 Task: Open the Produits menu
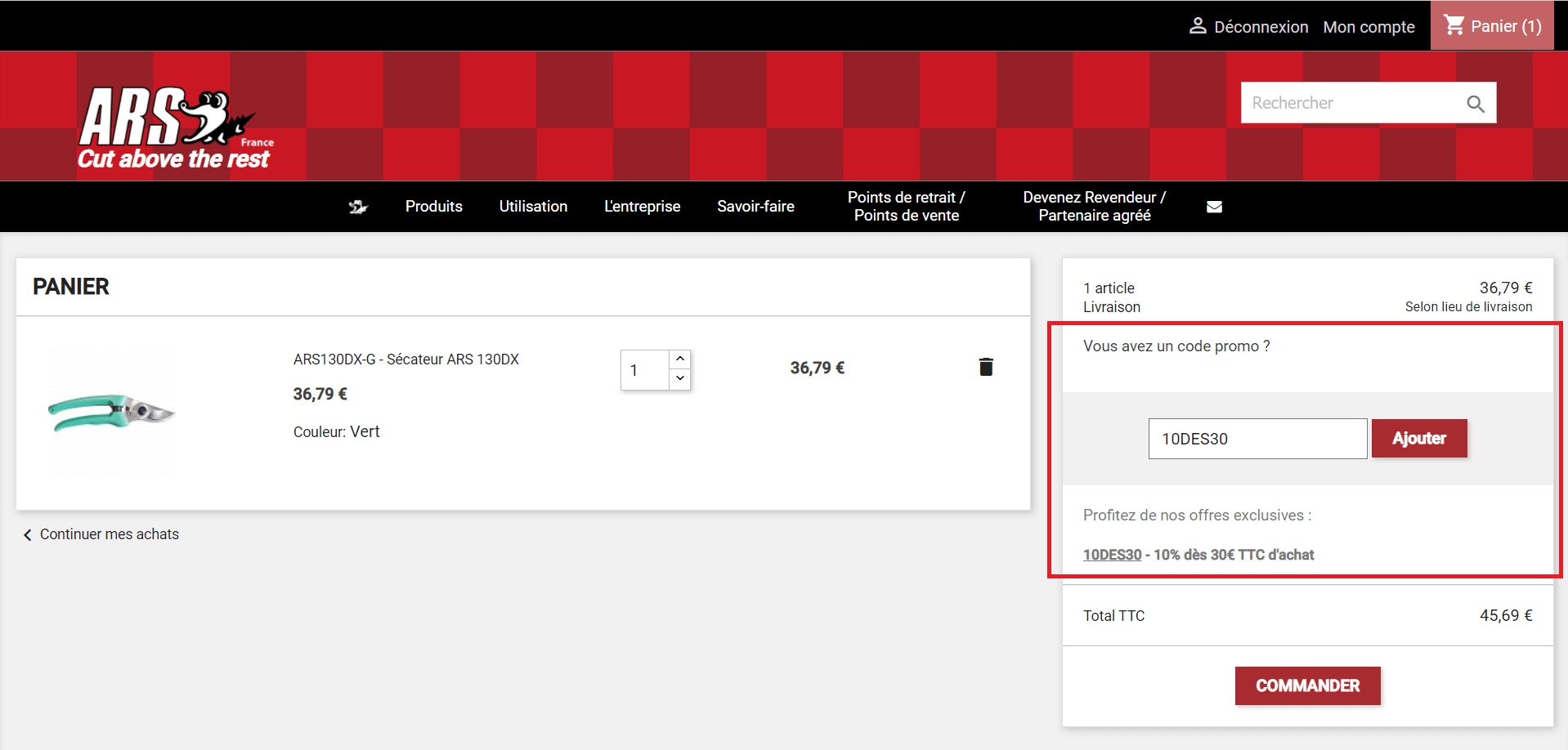(x=434, y=207)
